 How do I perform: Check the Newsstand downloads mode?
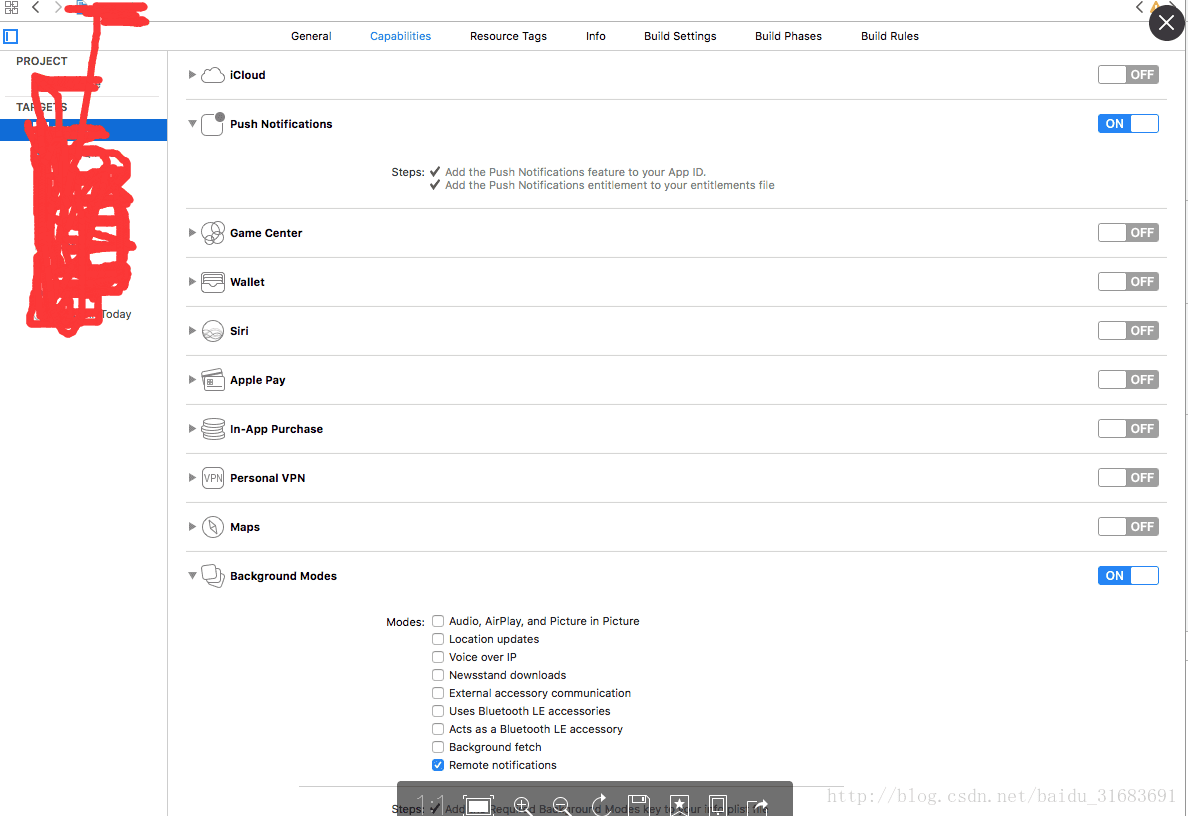point(438,674)
